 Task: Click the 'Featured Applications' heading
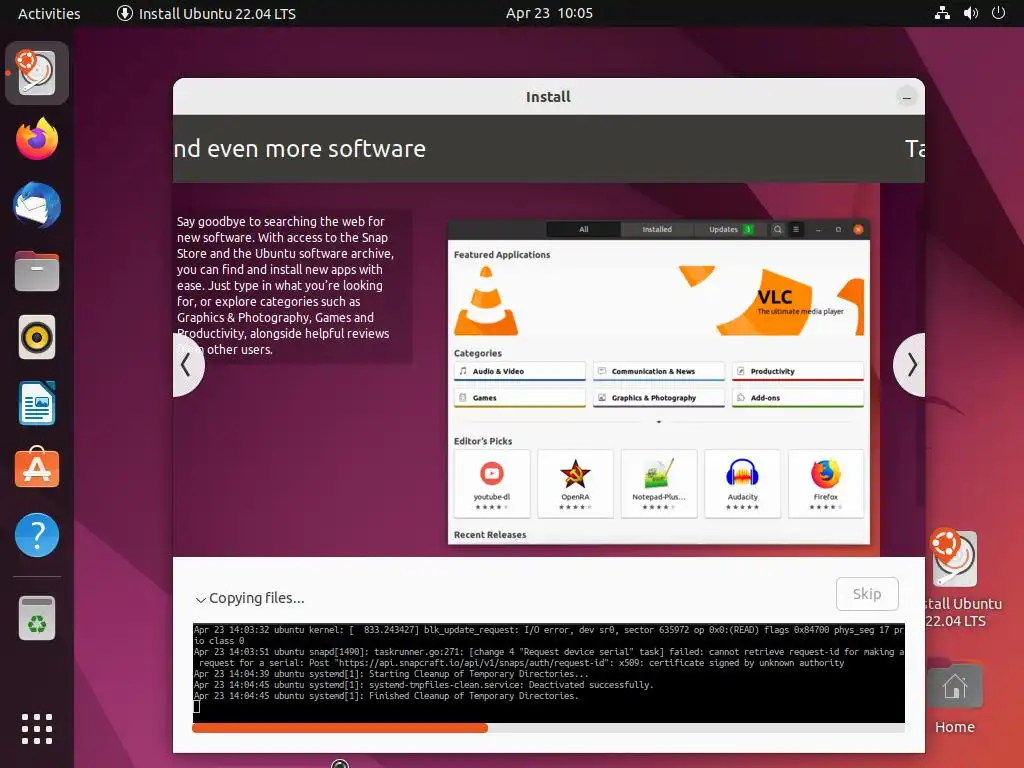click(502, 255)
